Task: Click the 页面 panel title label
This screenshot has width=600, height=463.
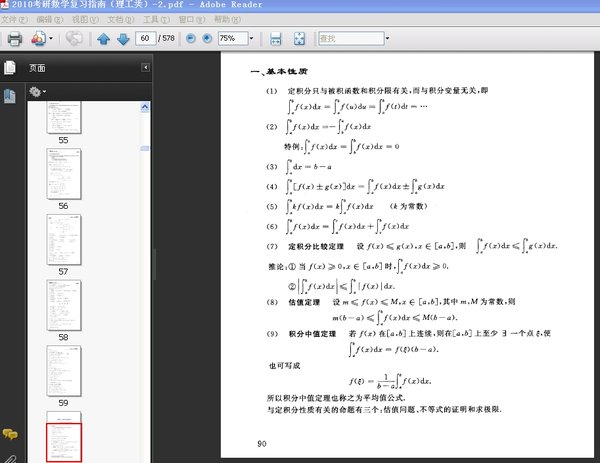Action: click(x=37, y=68)
